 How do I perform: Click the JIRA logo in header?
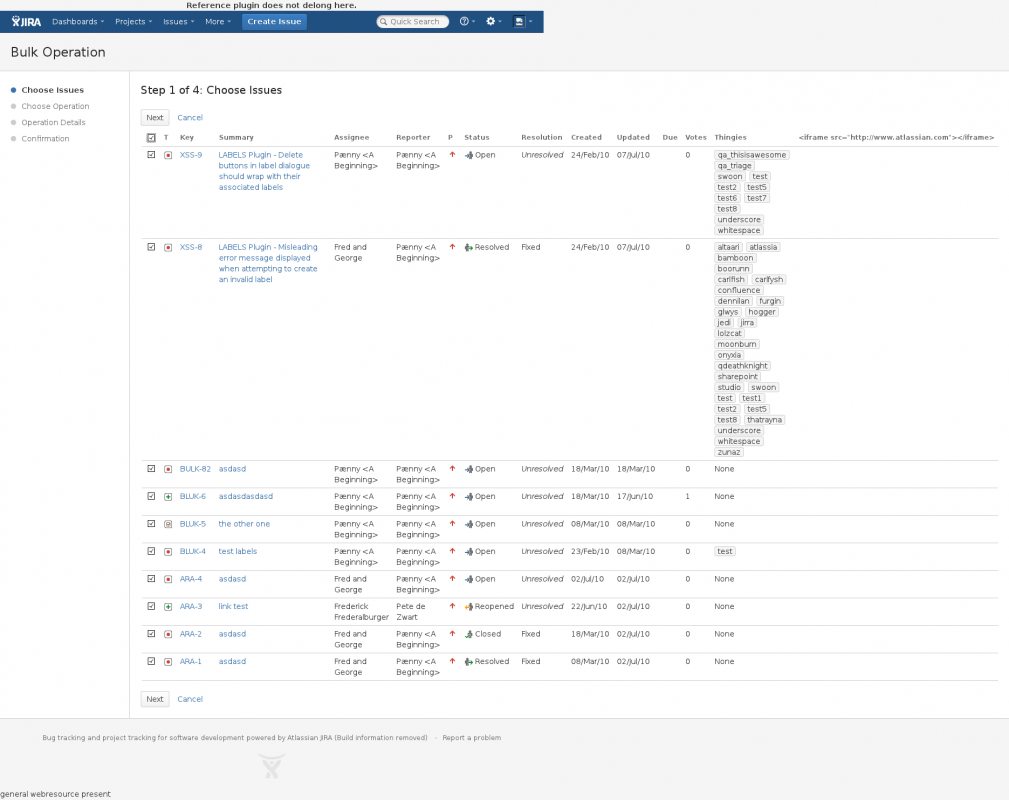(26, 21)
